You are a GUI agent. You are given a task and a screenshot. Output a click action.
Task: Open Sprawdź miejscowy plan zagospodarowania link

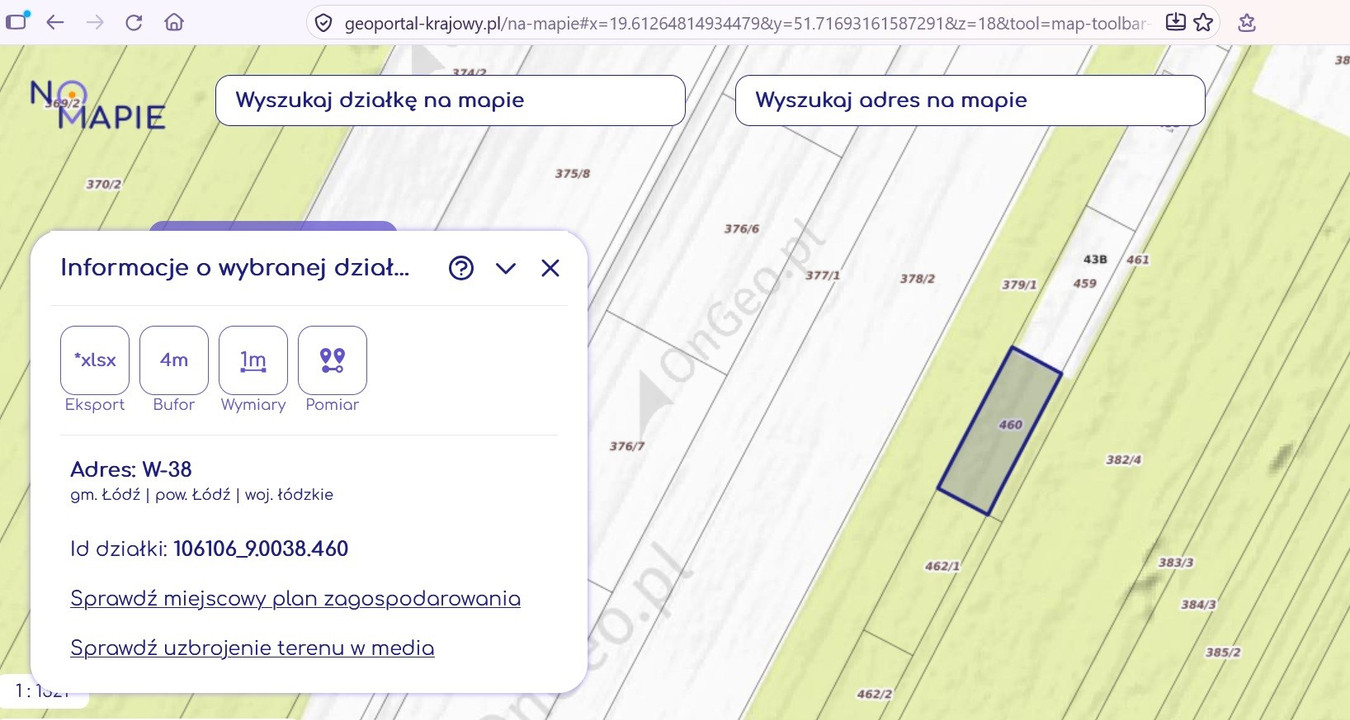[295, 599]
